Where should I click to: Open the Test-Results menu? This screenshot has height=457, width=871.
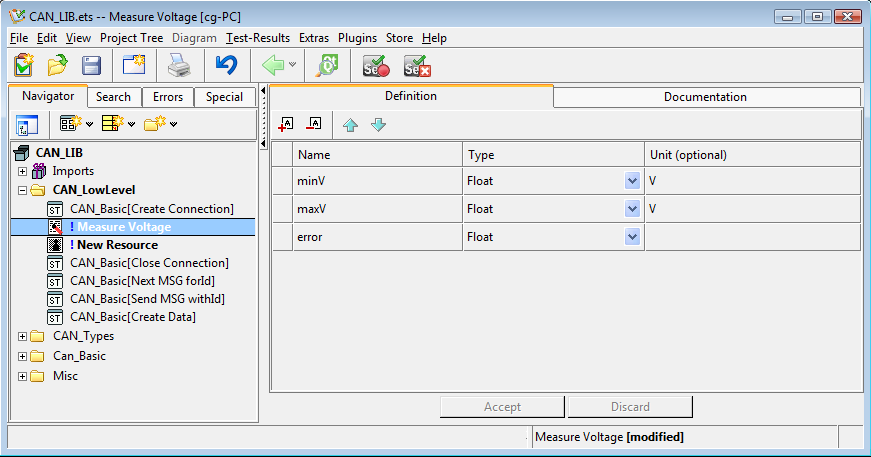point(258,38)
